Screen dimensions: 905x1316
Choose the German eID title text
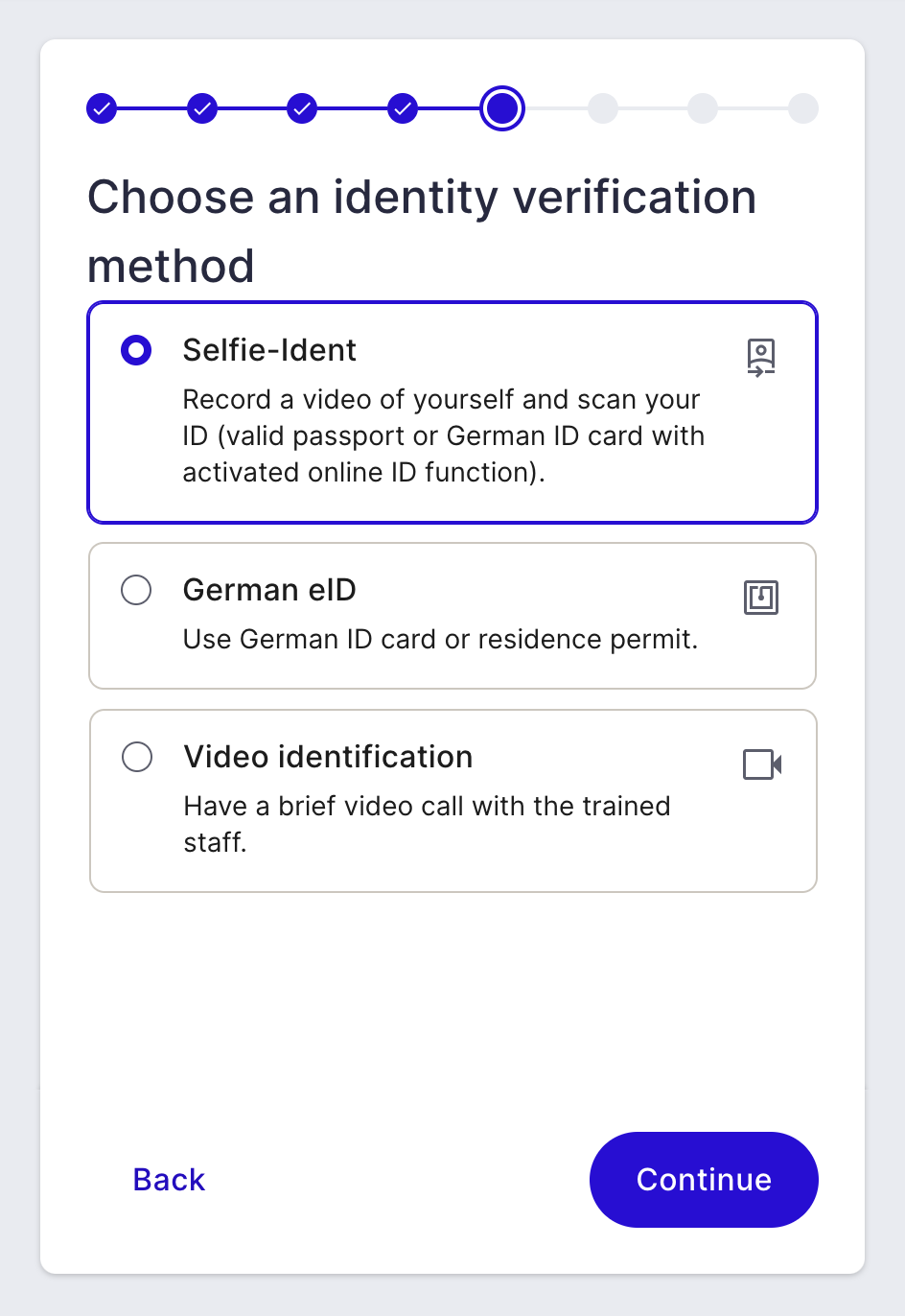269,590
